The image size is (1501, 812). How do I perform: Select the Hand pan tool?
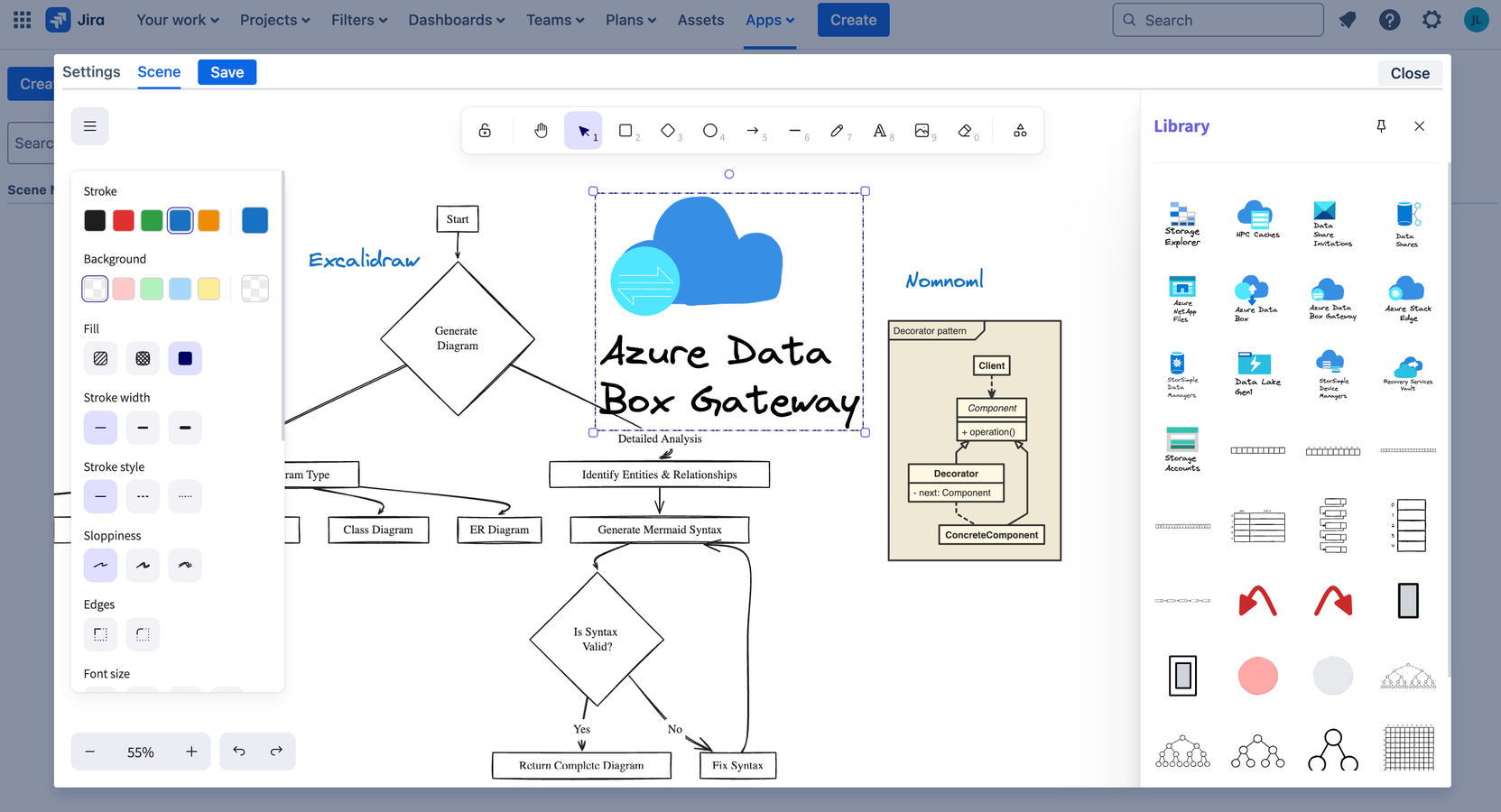(541, 131)
